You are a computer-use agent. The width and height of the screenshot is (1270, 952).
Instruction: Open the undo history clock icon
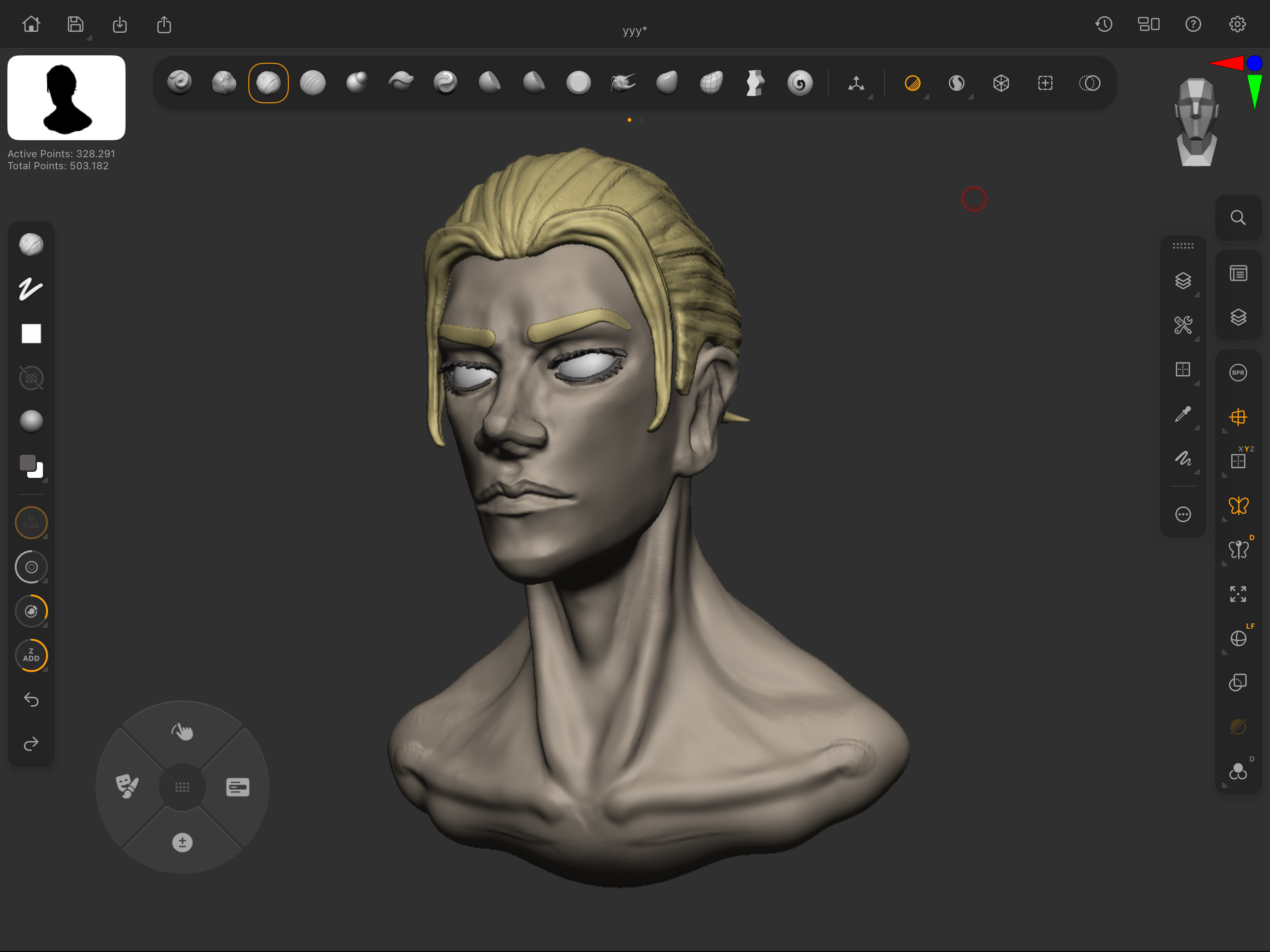1103,24
